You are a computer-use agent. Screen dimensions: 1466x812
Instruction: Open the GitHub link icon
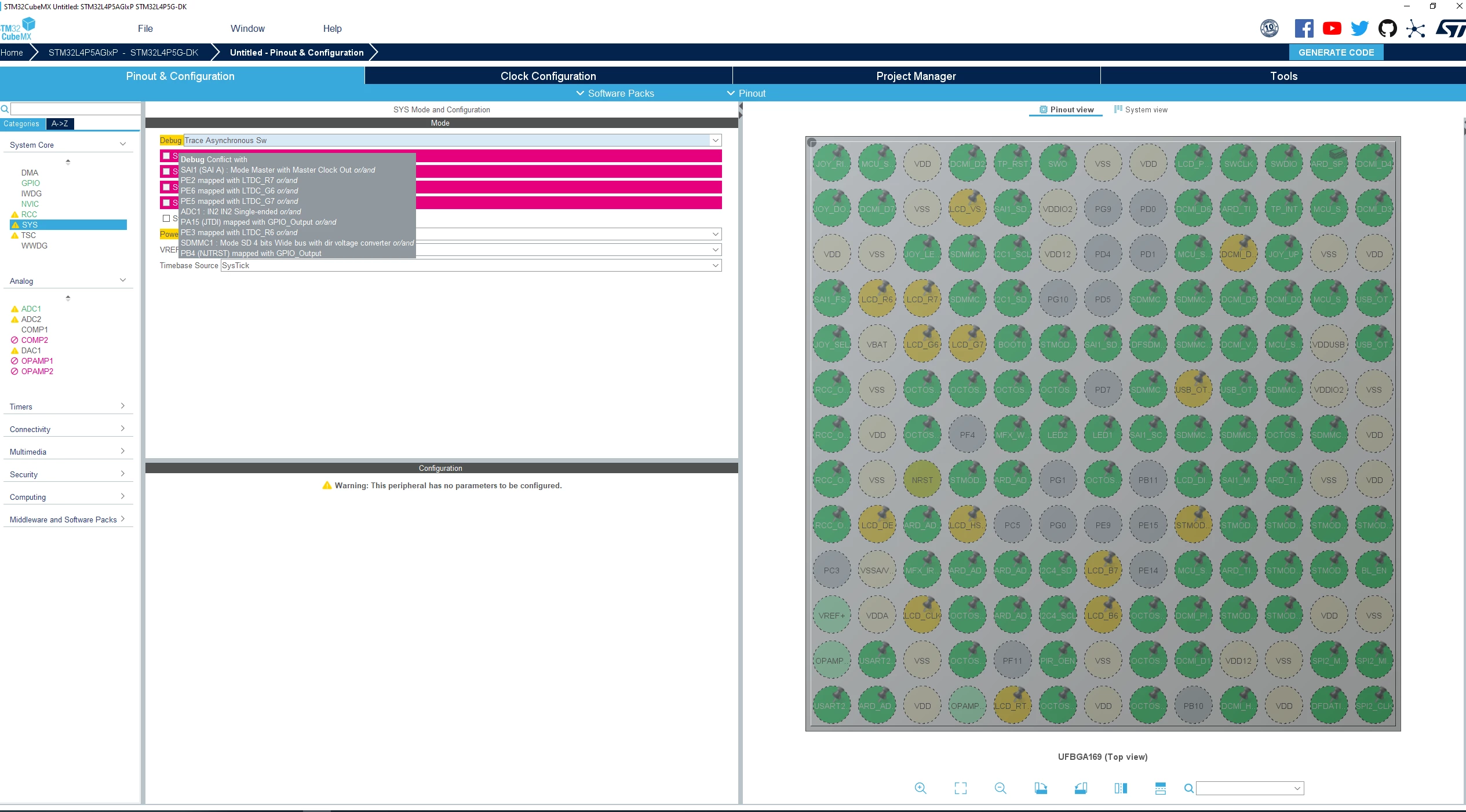point(1387,28)
